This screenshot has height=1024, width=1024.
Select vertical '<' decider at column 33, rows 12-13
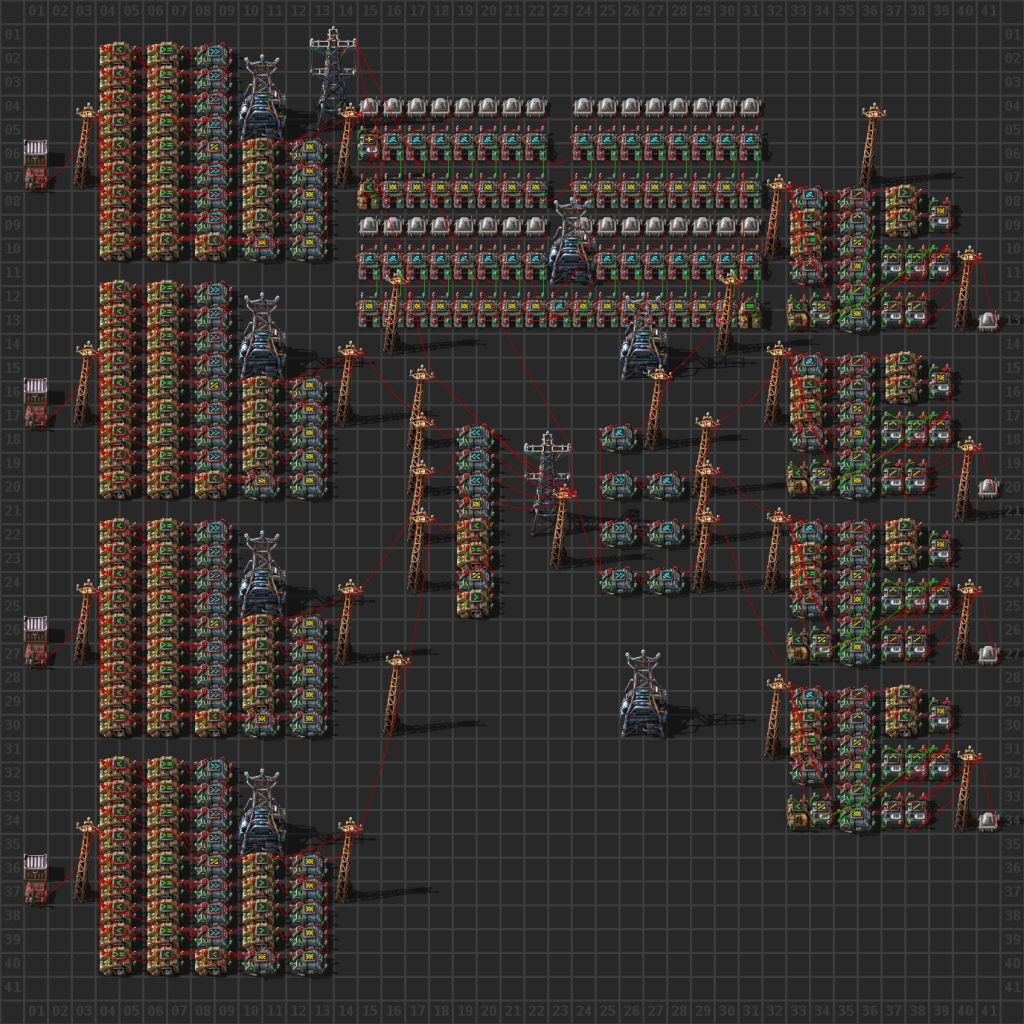click(x=798, y=310)
